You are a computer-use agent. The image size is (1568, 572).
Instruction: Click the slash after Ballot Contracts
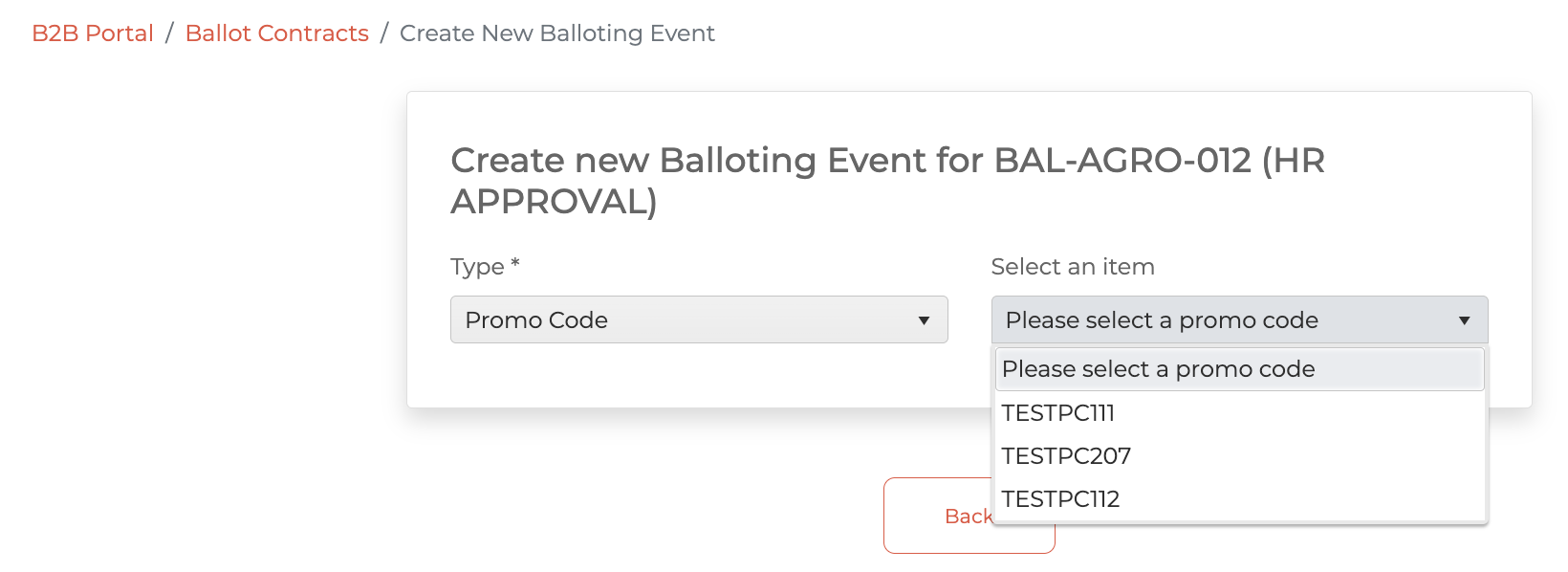pos(384,33)
